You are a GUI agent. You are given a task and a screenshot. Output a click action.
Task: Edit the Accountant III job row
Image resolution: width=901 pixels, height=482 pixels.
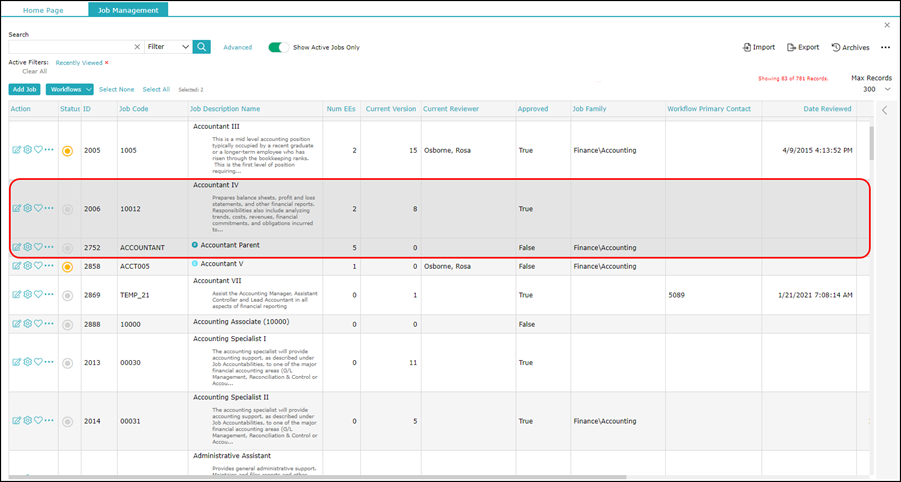[x=17, y=151]
